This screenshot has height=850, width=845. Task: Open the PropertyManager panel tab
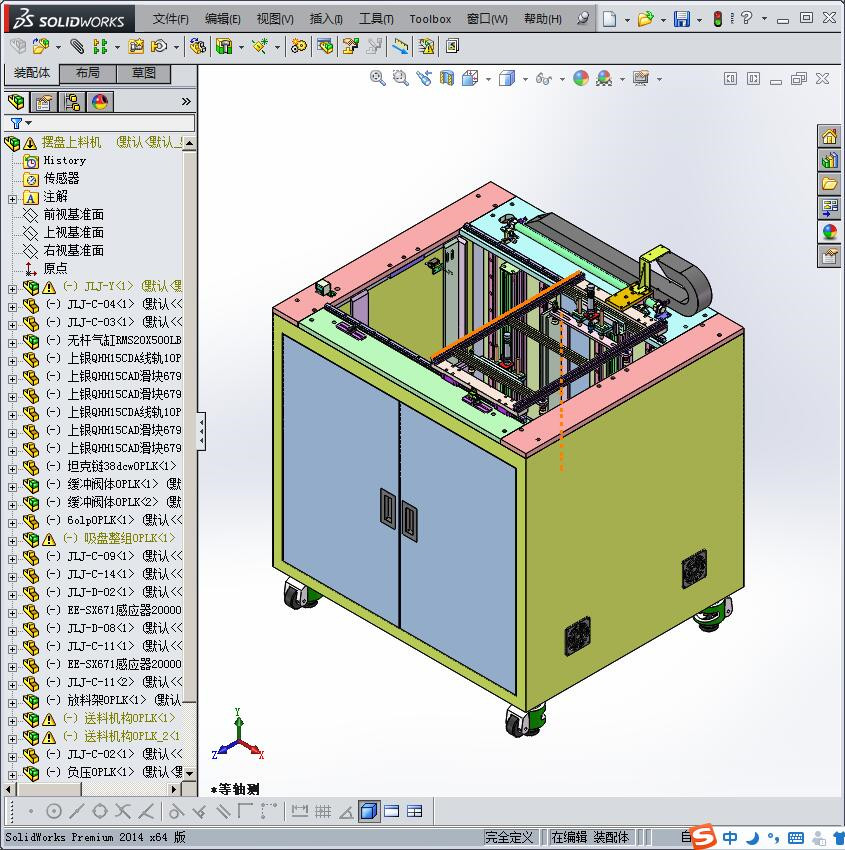coord(43,101)
